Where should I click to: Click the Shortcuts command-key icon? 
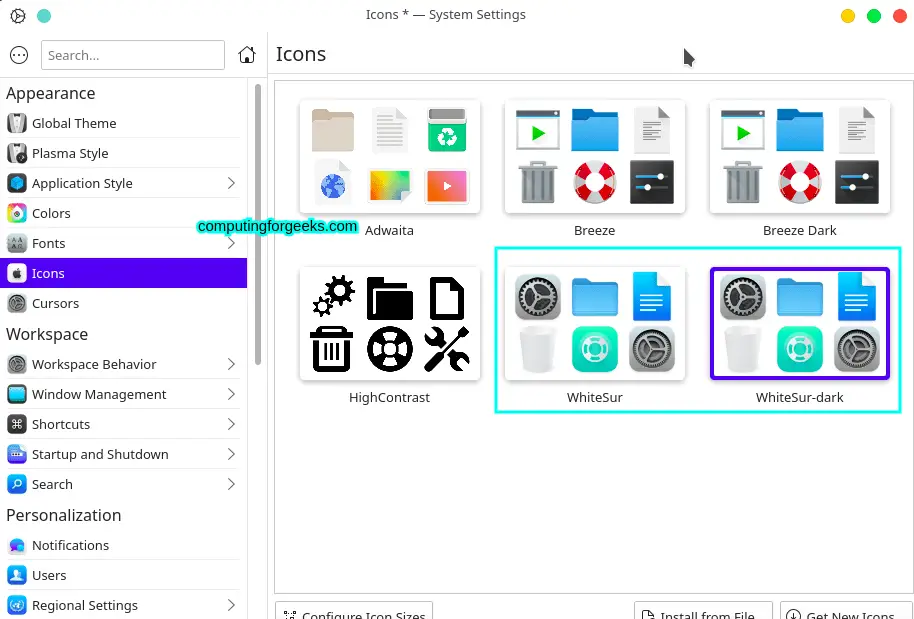pos(17,424)
